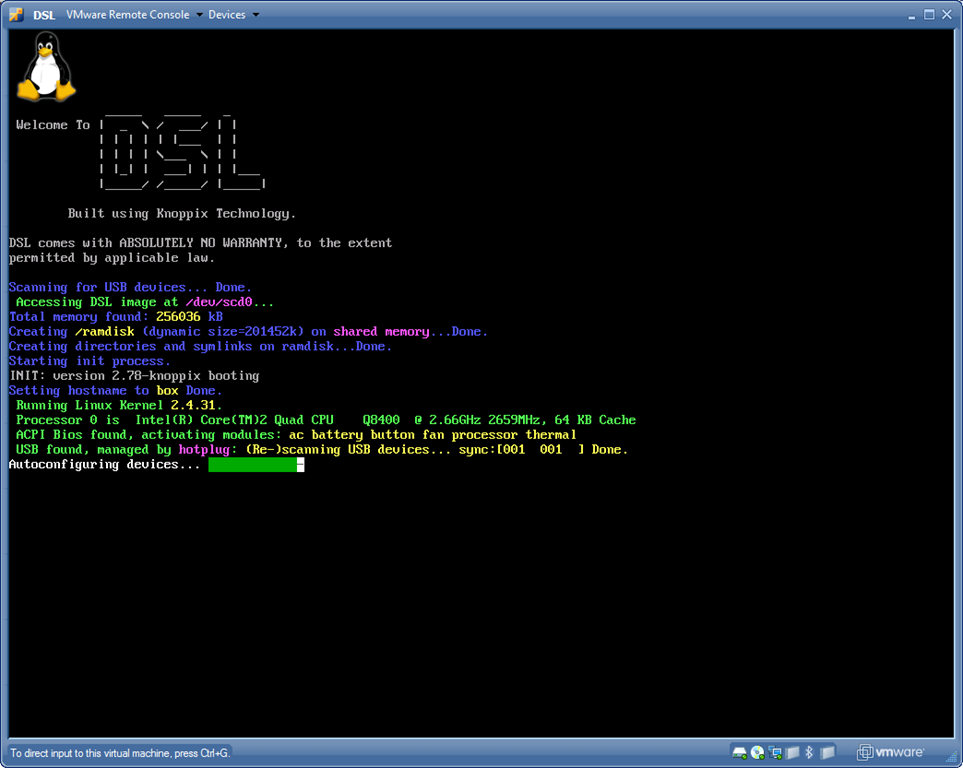Viewport: 963px width, 768px height.
Task: Click the 'Processor 0 is Intel(R) Core(TM)2' line
Action: coord(326,420)
